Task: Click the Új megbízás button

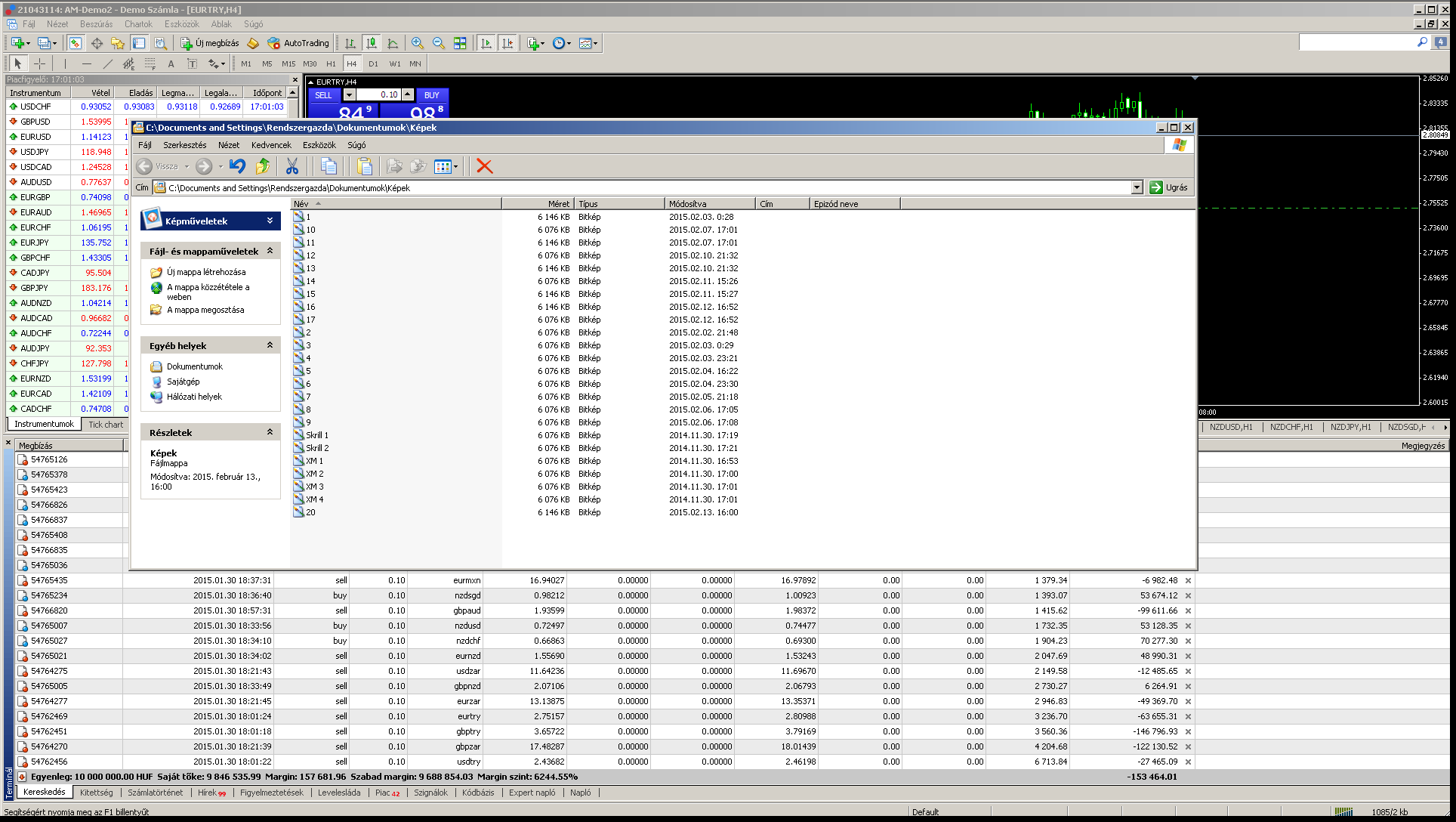Action: point(210,43)
